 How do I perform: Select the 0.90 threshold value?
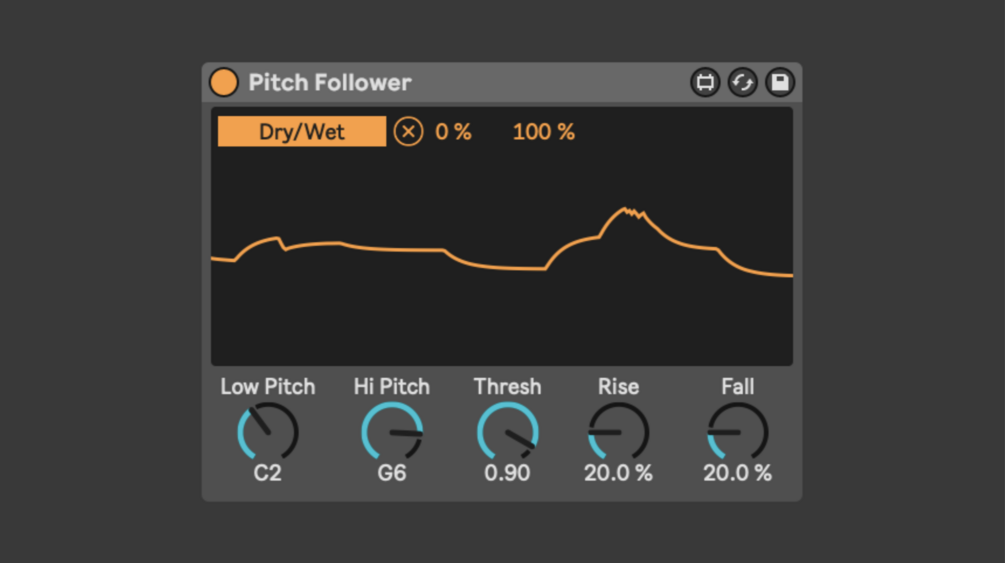coord(507,473)
